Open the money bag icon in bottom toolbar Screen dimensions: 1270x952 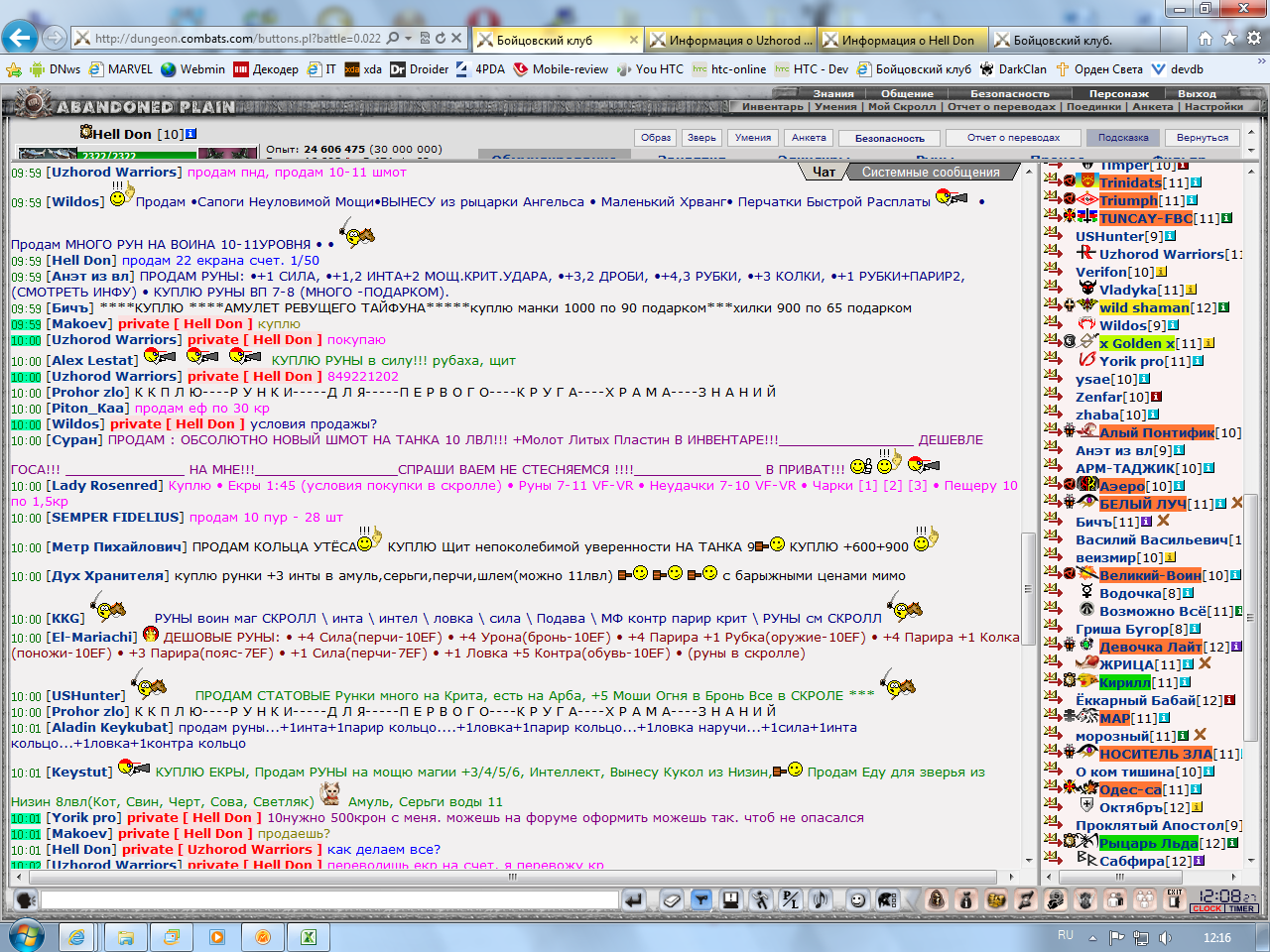(x=965, y=899)
